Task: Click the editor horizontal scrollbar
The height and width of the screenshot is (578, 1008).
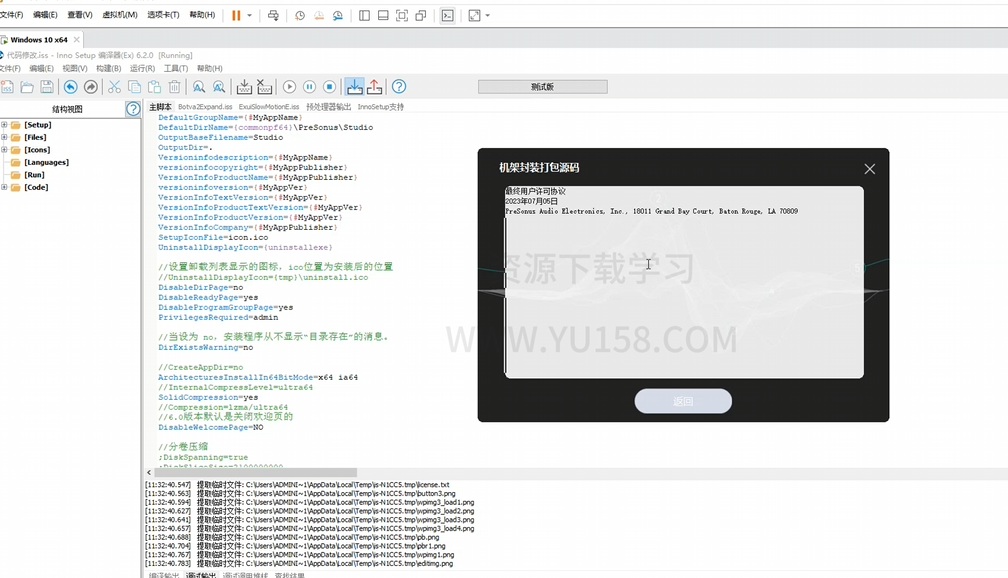Action: (250, 472)
